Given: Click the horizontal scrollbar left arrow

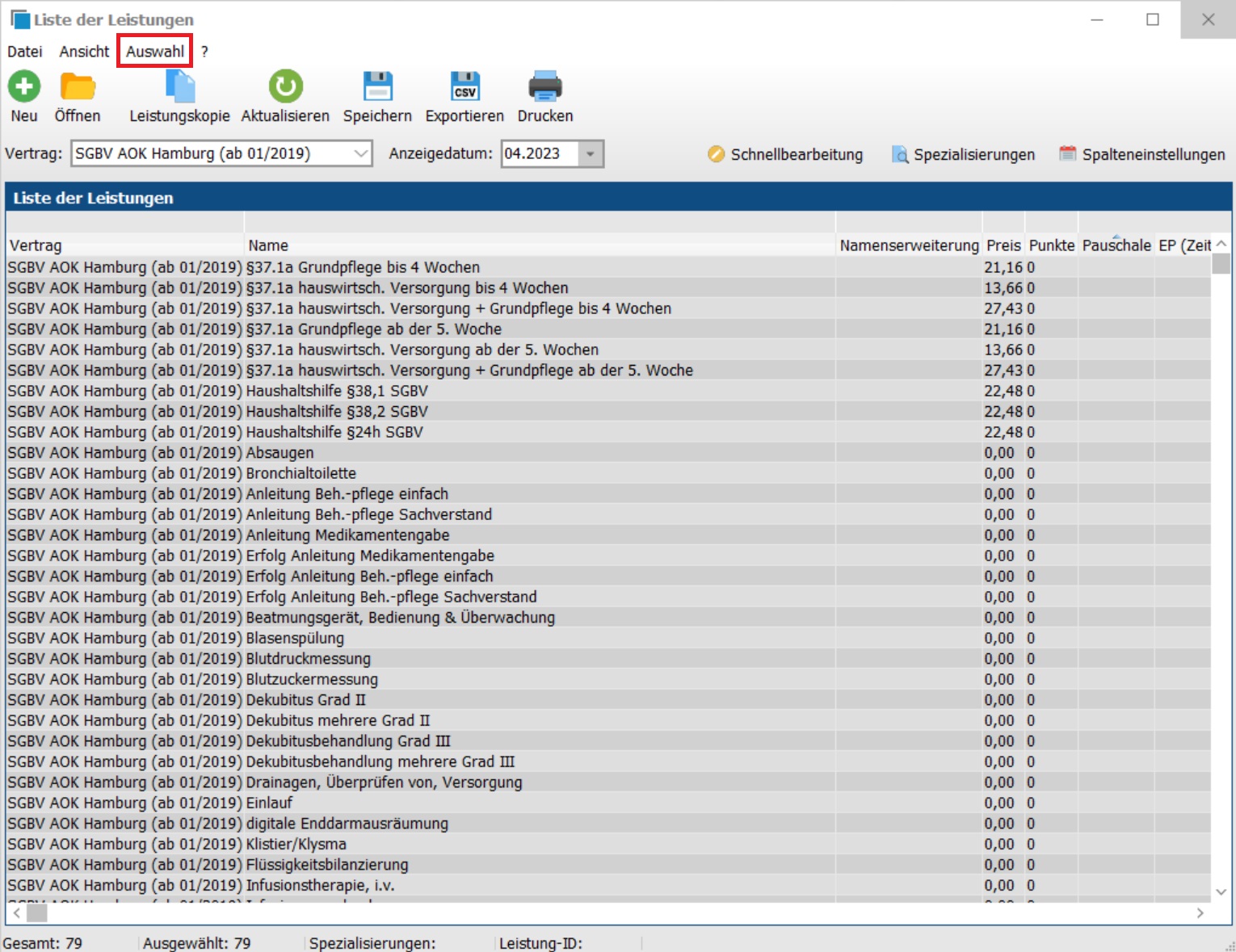Looking at the screenshot, I should (16, 913).
